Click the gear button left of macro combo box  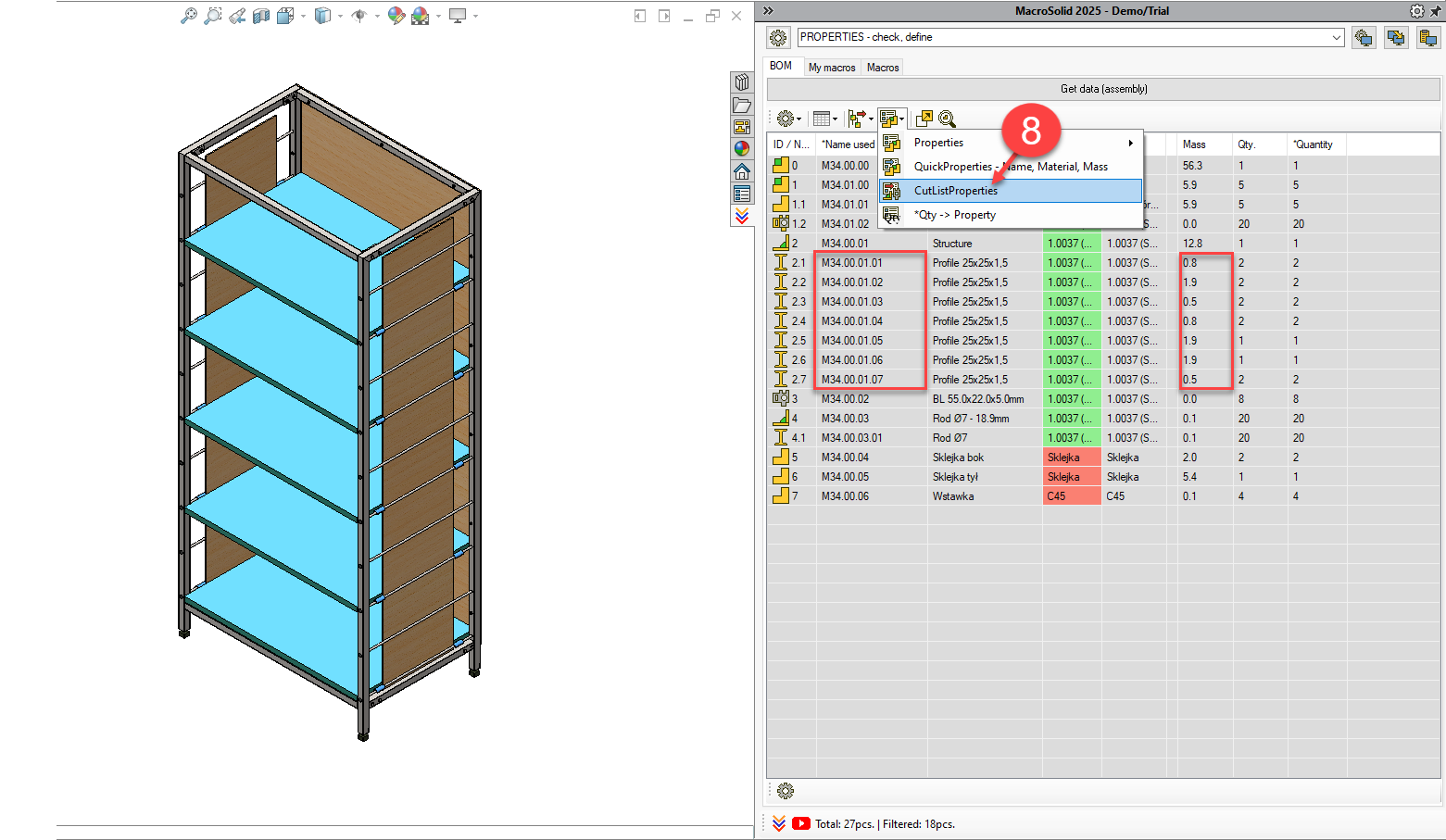[x=778, y=38]
